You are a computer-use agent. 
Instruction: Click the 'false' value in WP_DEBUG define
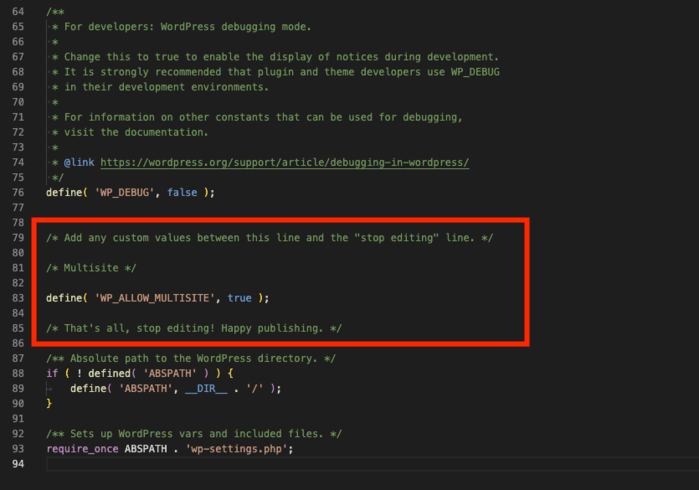pyautogui.click(x=182, y=193)
